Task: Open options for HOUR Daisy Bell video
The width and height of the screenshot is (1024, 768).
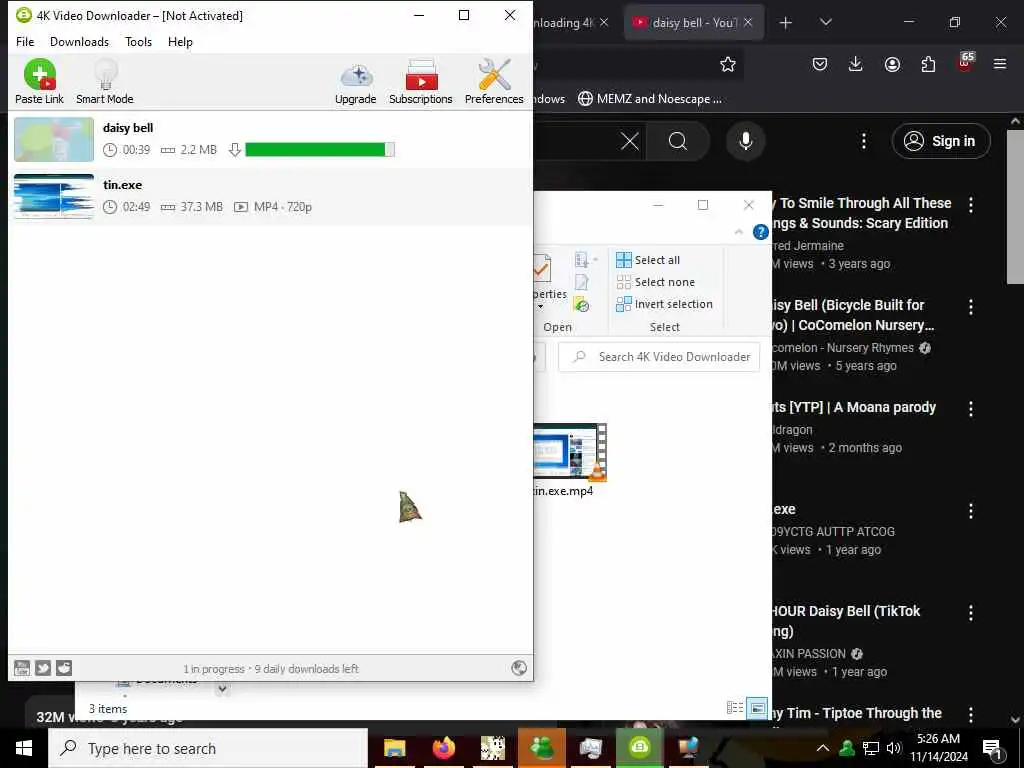Action: coord(971,613)
